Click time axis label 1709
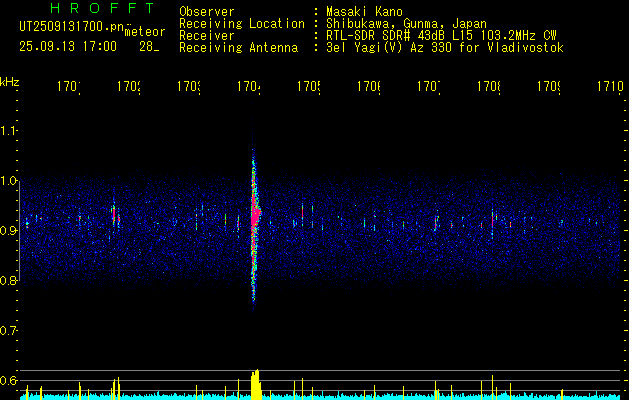The image size is (629, 400). click(x=549, y=87)
